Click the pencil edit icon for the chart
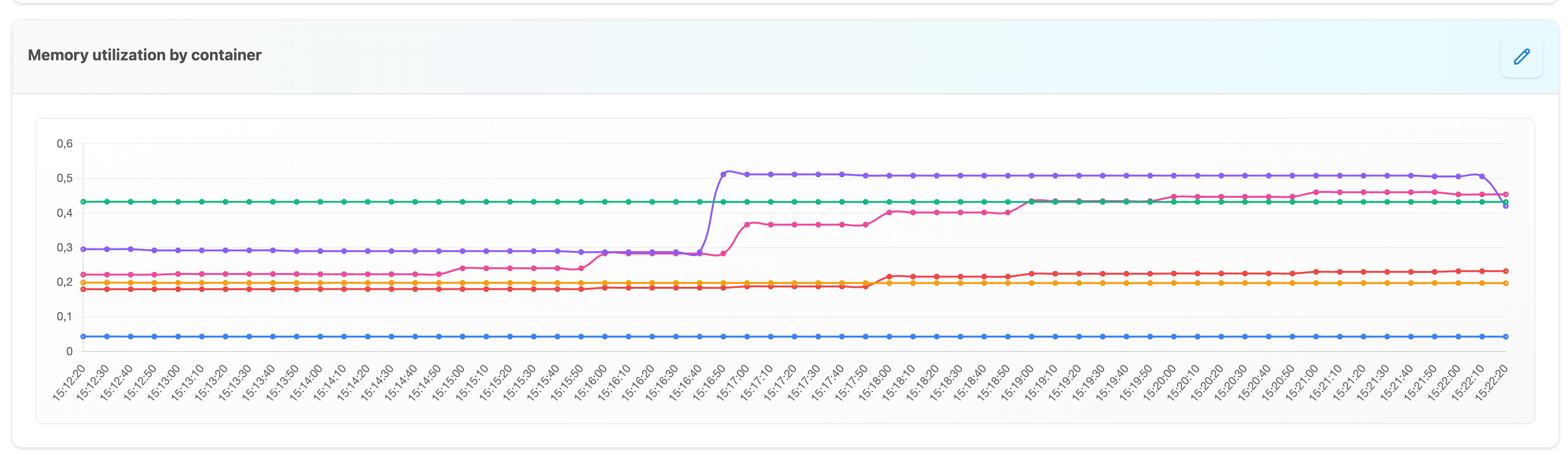 click(1522, 56)
